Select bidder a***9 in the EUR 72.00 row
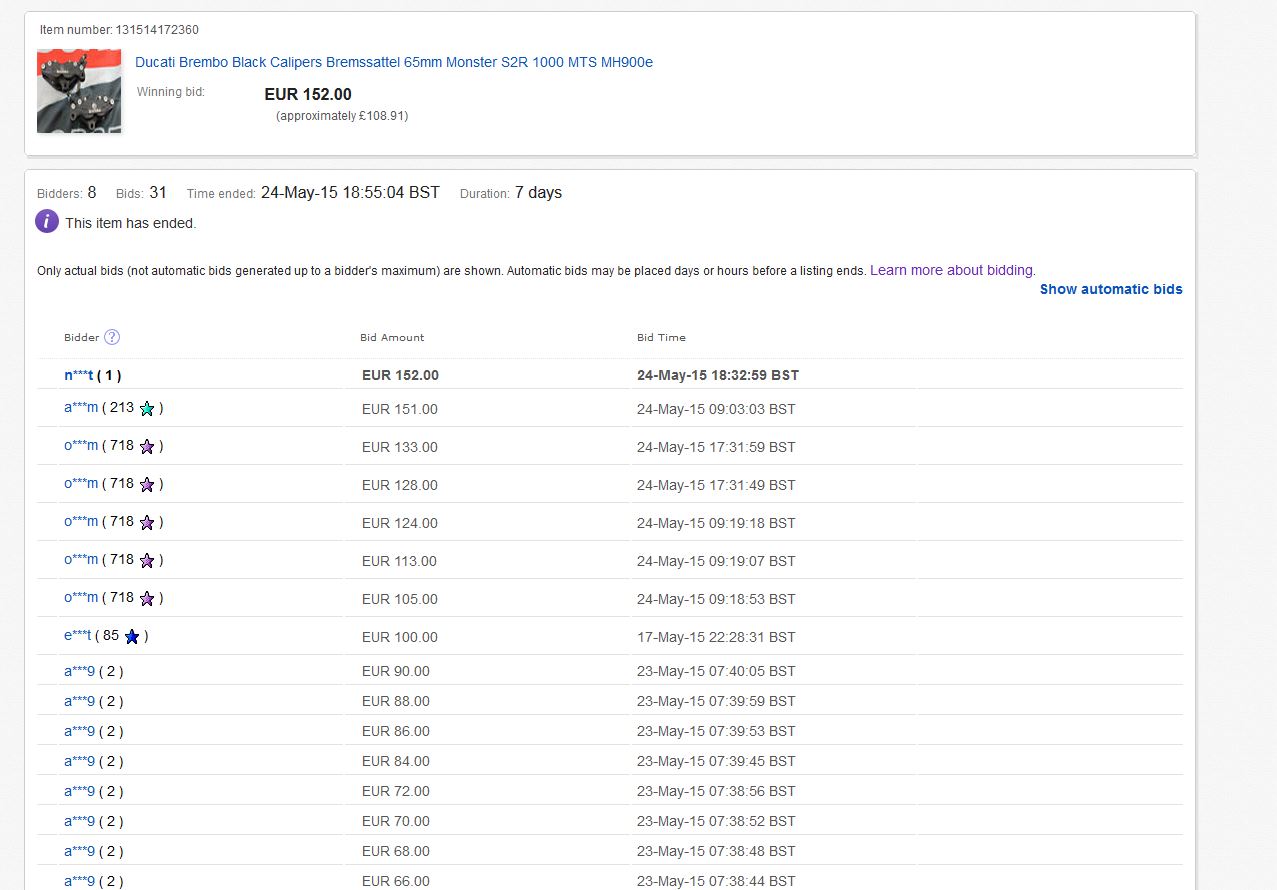Screen dimensions: 1277x890 [79, 791]
